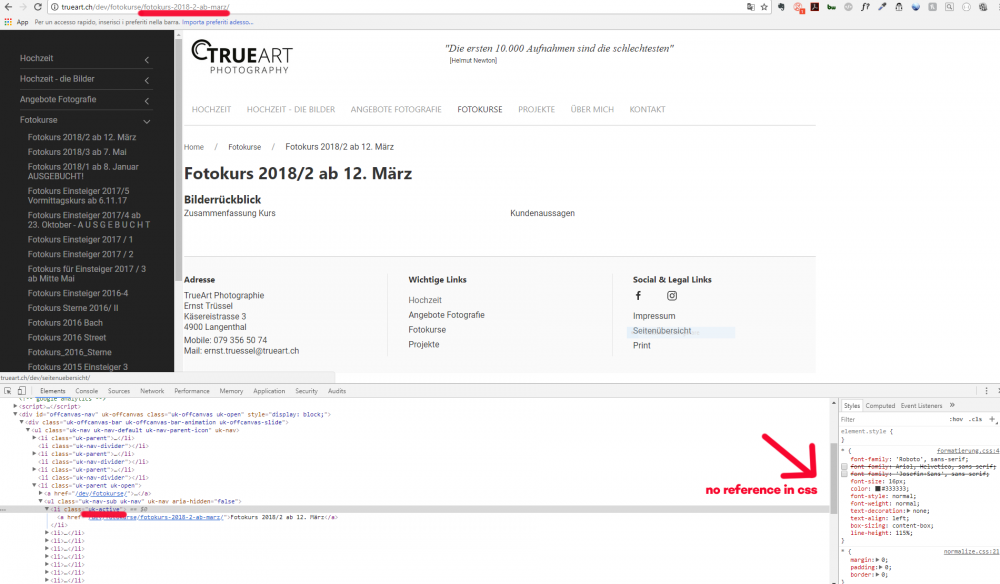Screen dimensions: 1000x584
Task: Open the formatierung.css:4 source link
Action: point(967,451)
